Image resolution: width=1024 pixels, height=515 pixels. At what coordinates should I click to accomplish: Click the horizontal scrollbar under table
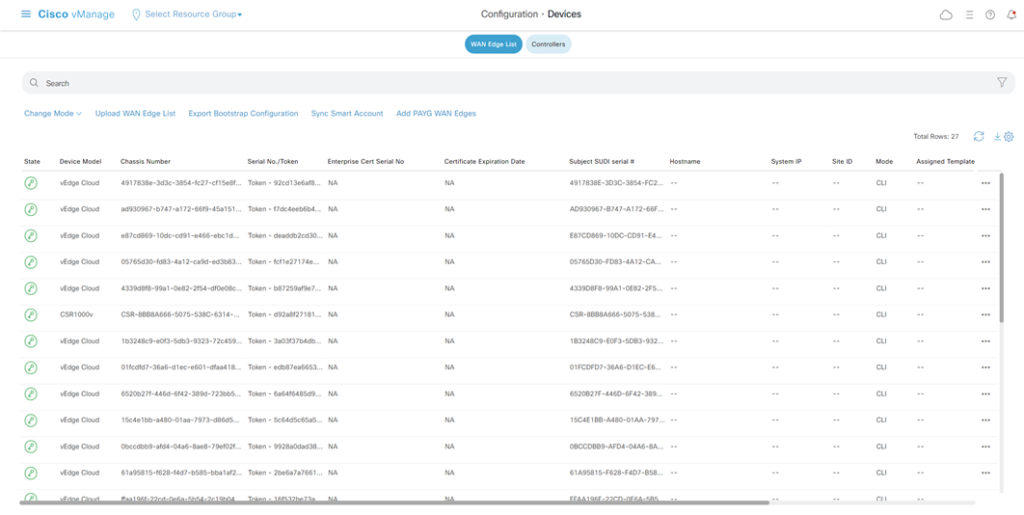[x=400, y=503]
